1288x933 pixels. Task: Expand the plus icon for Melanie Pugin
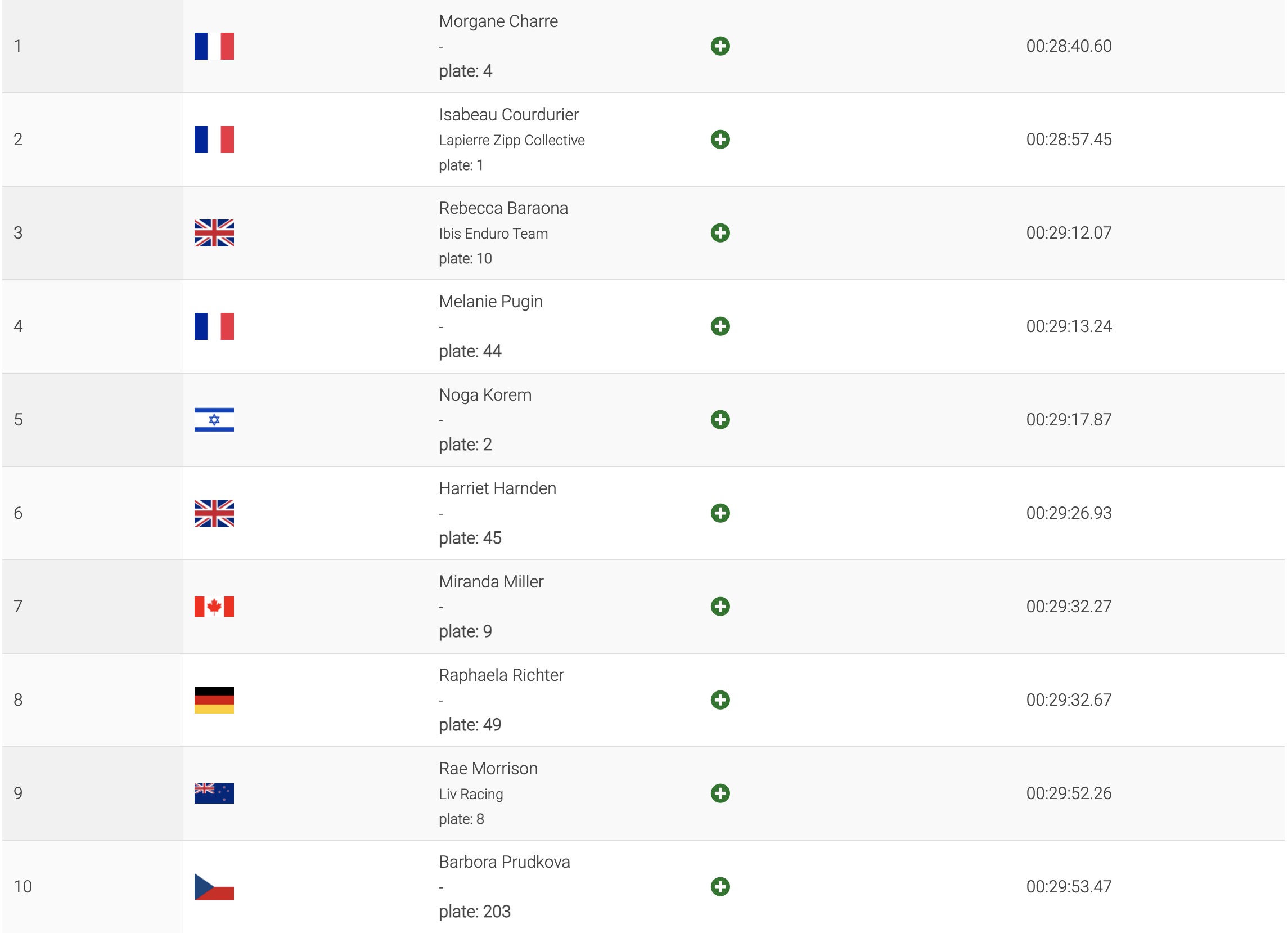[x=720, y=326]
